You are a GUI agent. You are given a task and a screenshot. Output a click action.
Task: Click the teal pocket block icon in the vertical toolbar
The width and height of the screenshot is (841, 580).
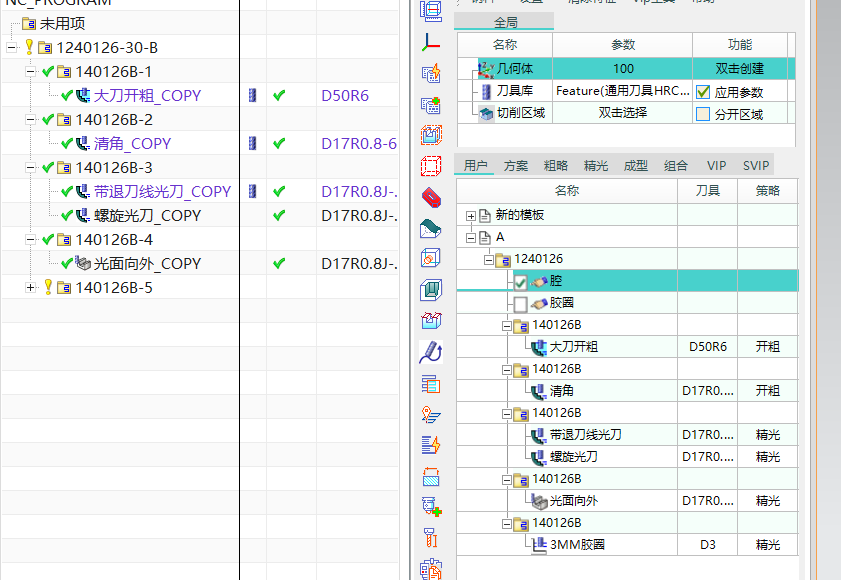click(x=431, y=290)
